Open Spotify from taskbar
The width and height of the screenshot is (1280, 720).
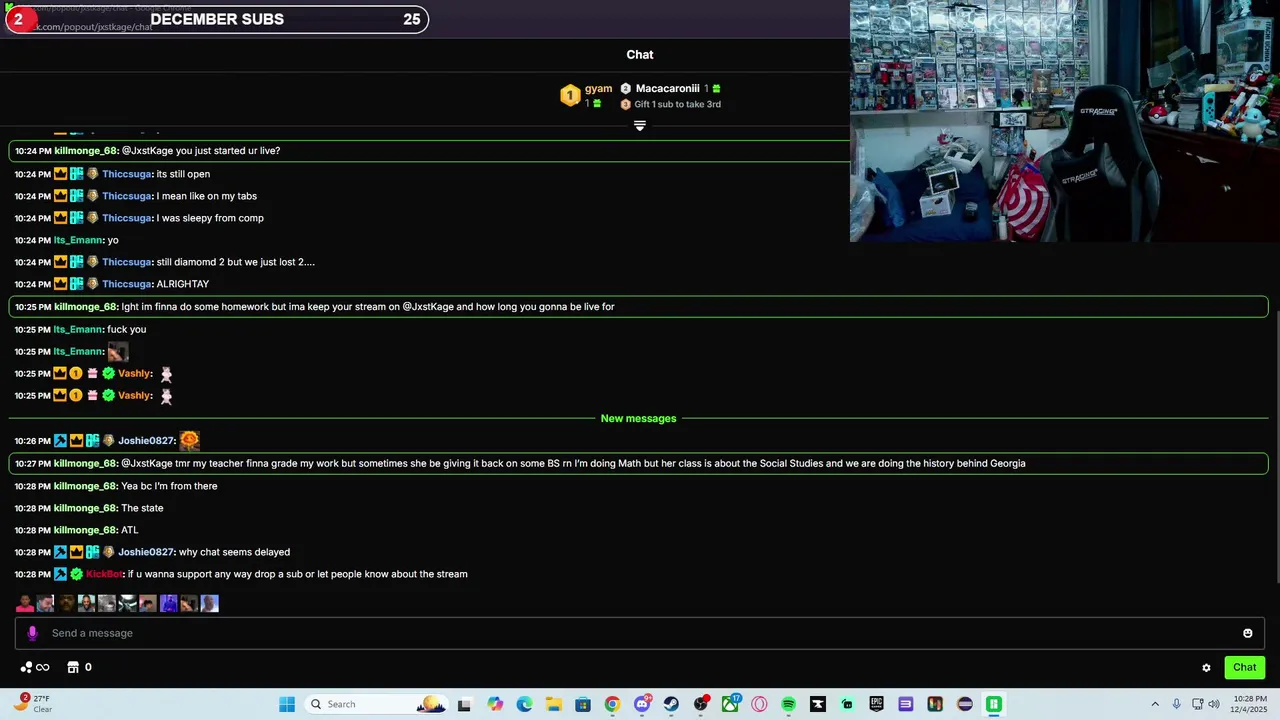click(788, 704)
